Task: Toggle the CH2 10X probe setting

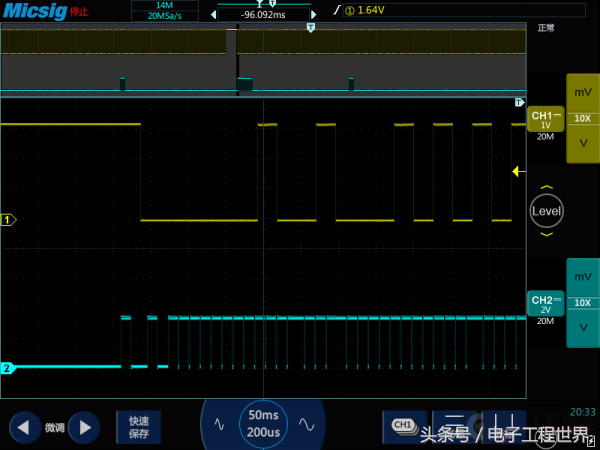Action: coord(583,303)
